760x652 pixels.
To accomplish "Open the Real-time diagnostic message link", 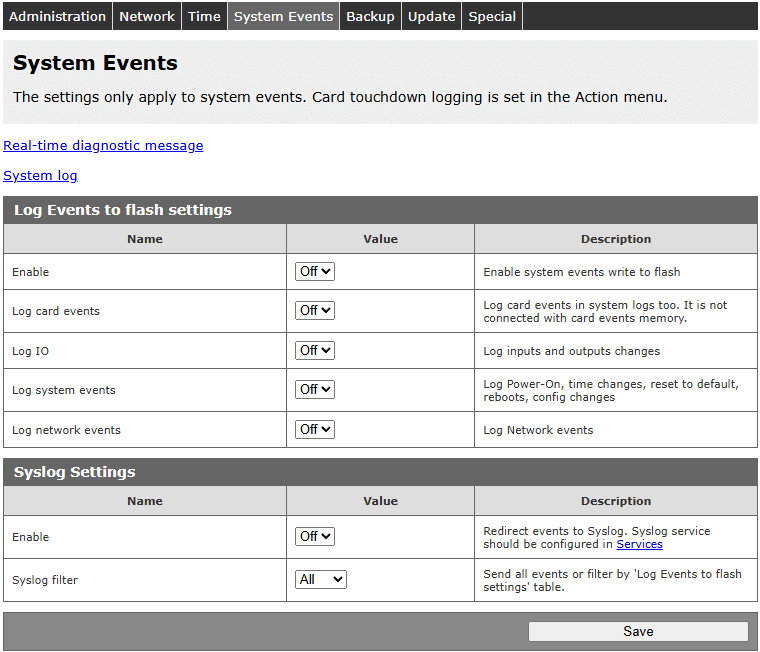I will coord(103,145).
